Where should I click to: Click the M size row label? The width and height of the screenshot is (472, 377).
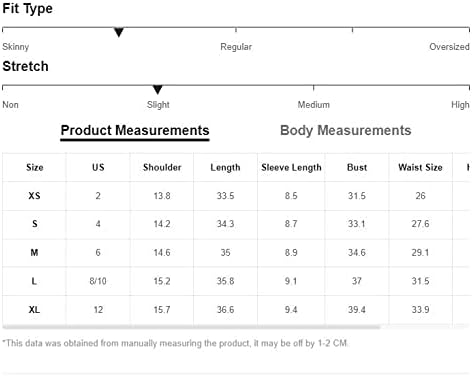tap(34, 253)
